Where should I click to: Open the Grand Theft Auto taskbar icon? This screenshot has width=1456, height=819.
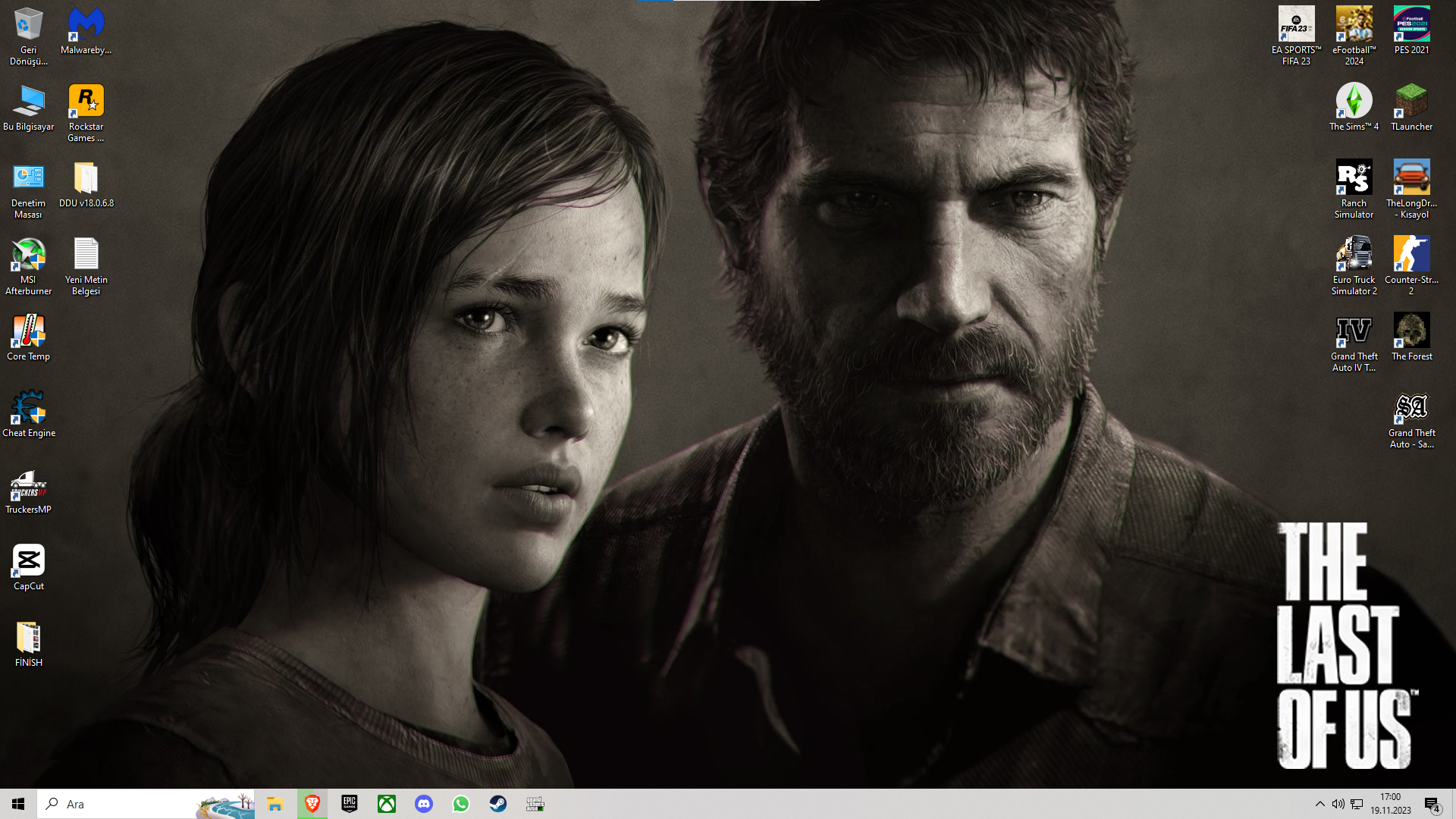click(x=535, y=804)
